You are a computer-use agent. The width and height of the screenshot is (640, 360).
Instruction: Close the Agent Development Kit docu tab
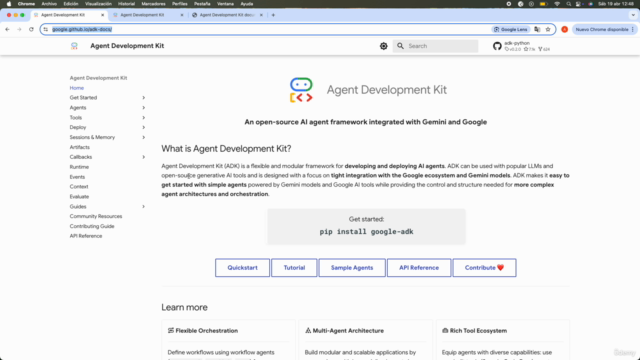(261, 15)
